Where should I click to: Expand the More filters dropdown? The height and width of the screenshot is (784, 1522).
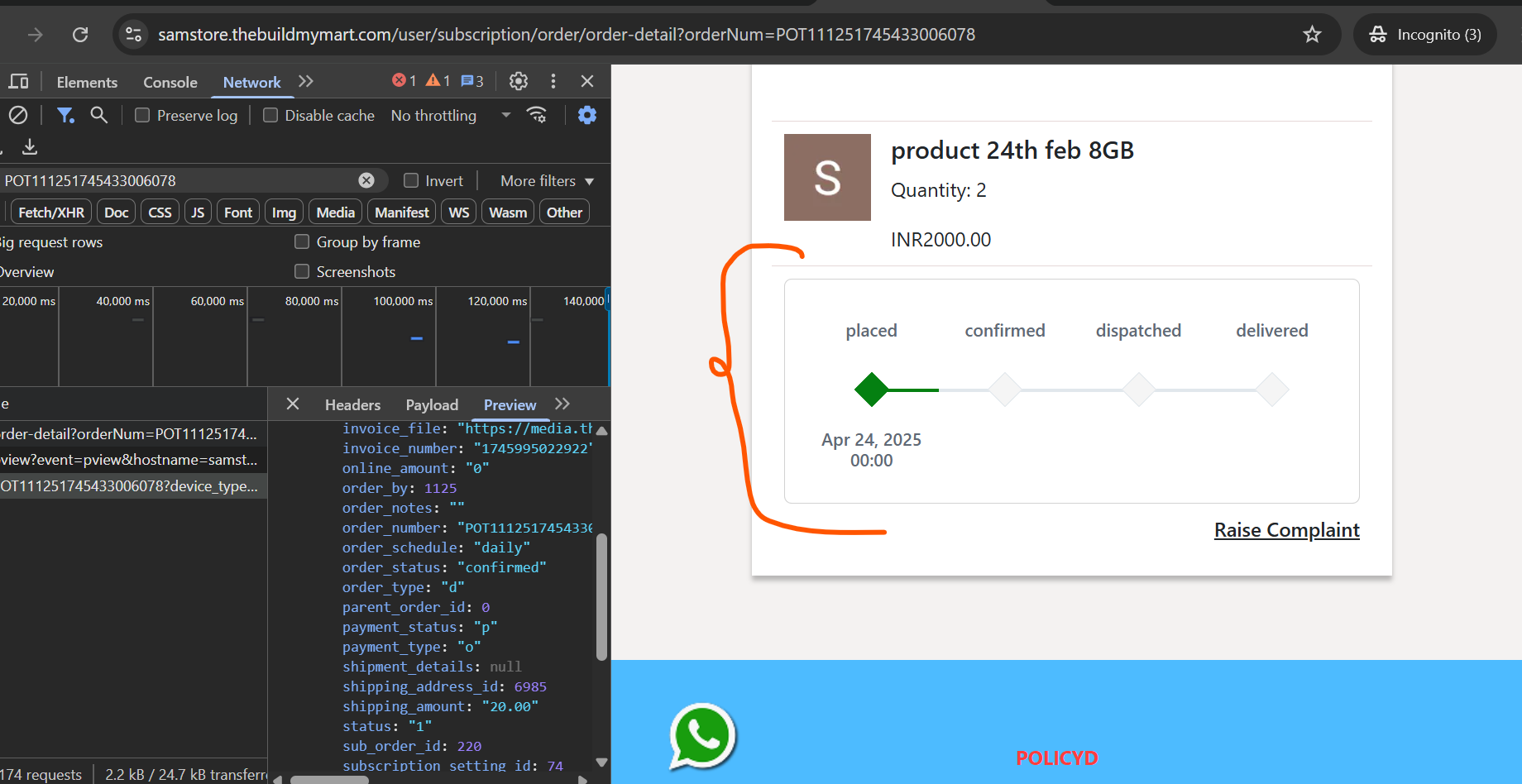coord(547,180)
